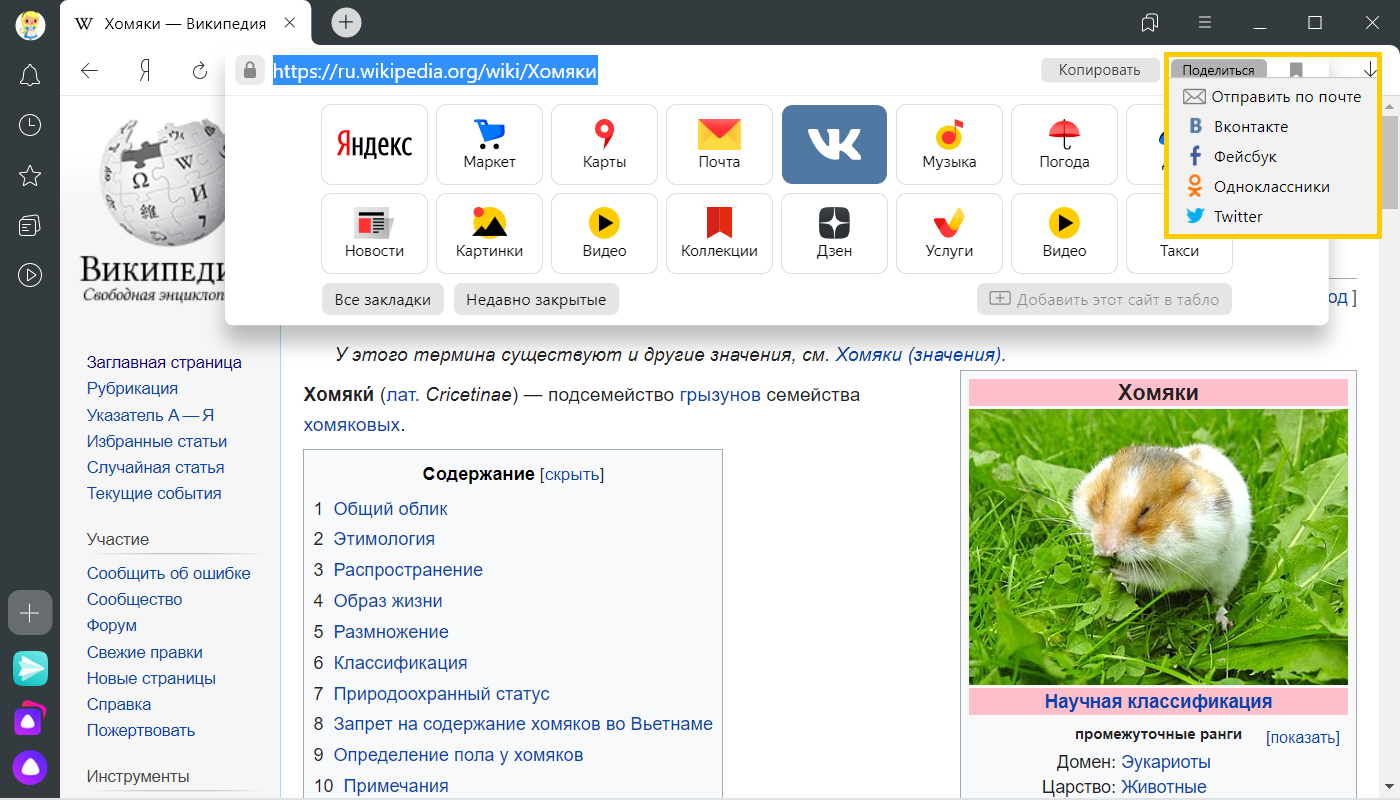Viewport: 1400px width, 800px height.
Task: Open the Погода tile
Action: point(1064,145)
